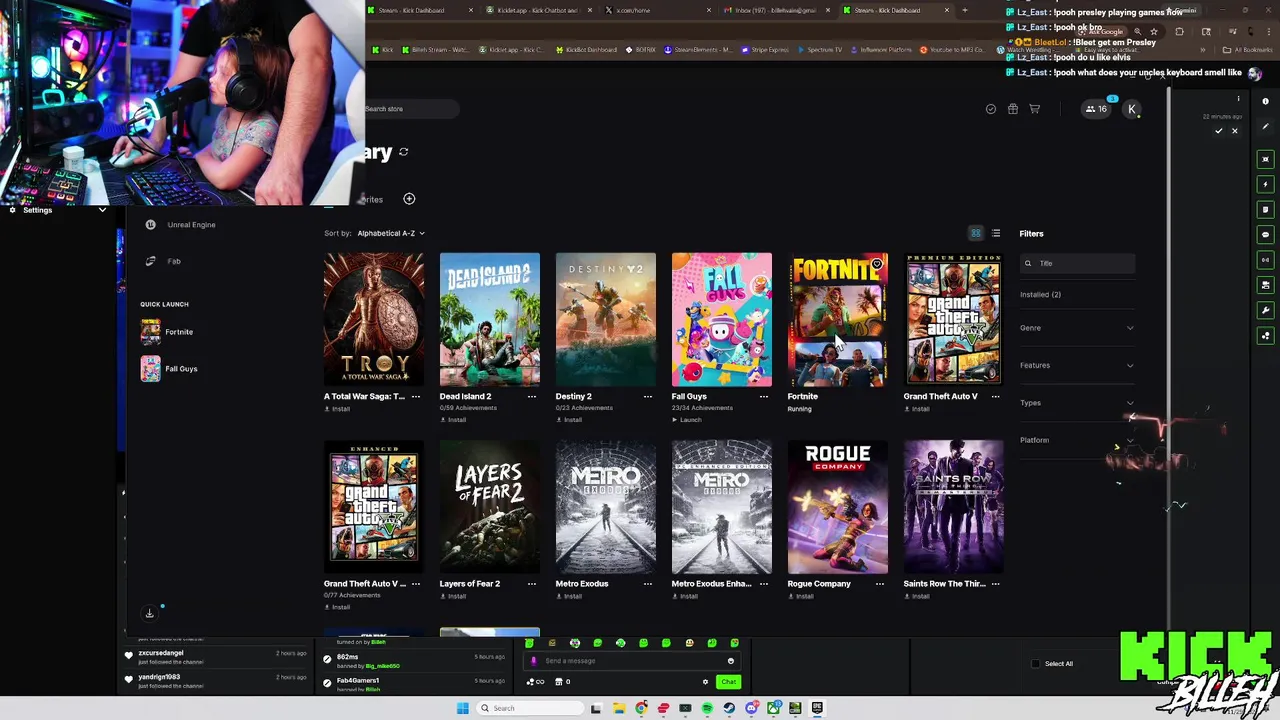Expand the Genre filter
This screenshot has height=720, width=1280.
click(1077, 328)
